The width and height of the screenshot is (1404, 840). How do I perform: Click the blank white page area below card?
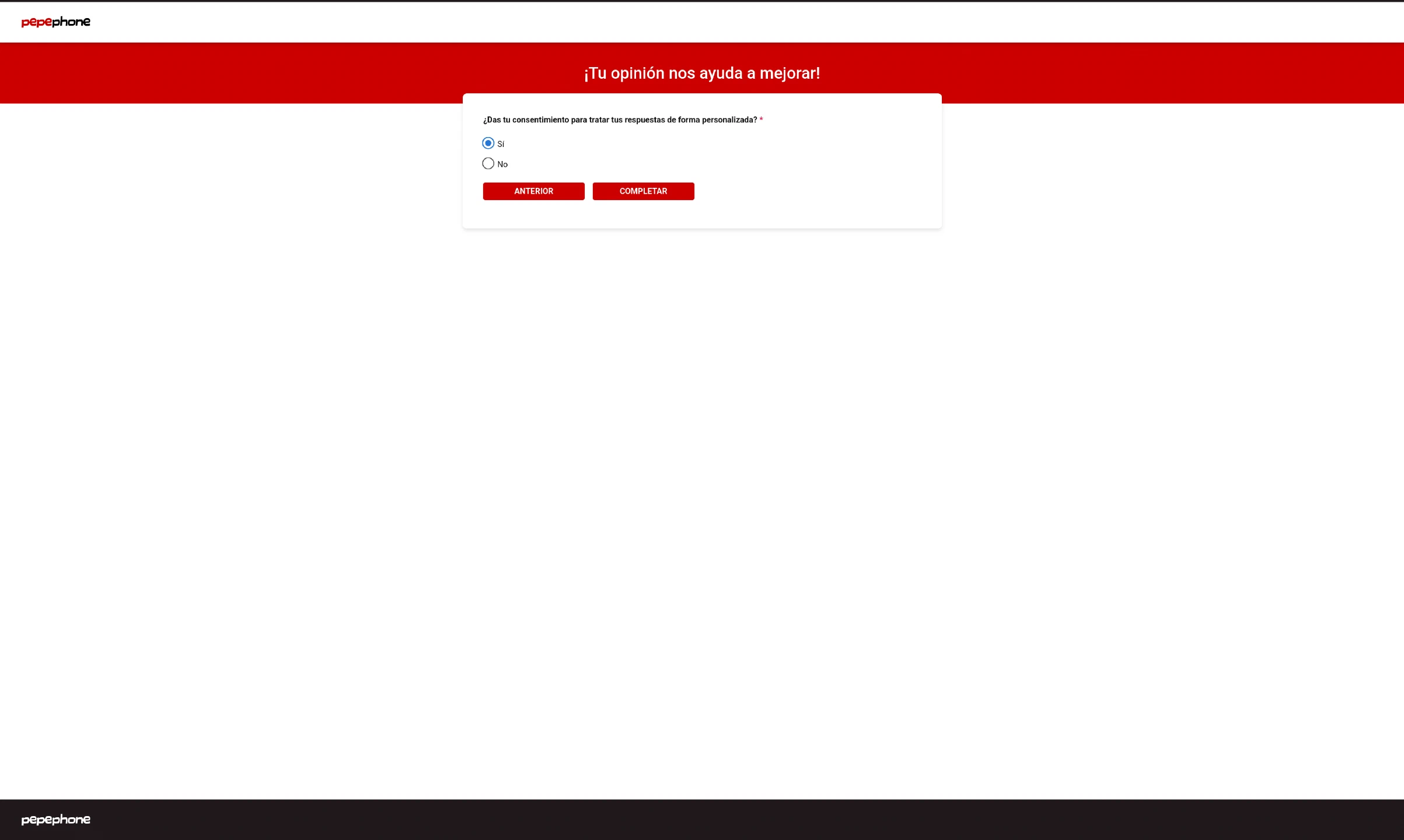click(700, 467)
